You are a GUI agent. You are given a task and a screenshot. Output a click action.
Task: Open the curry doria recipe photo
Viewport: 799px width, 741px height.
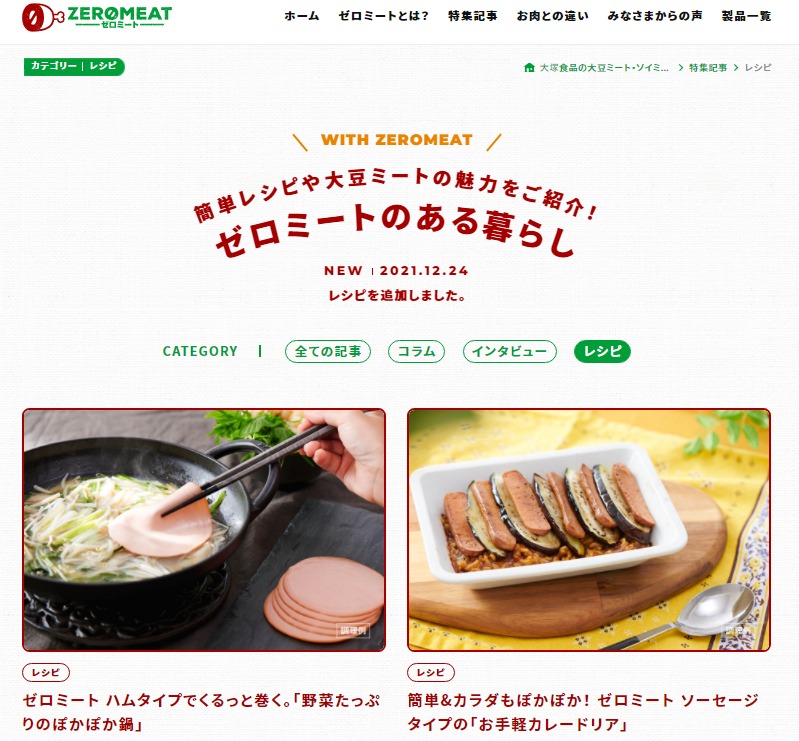589,530
